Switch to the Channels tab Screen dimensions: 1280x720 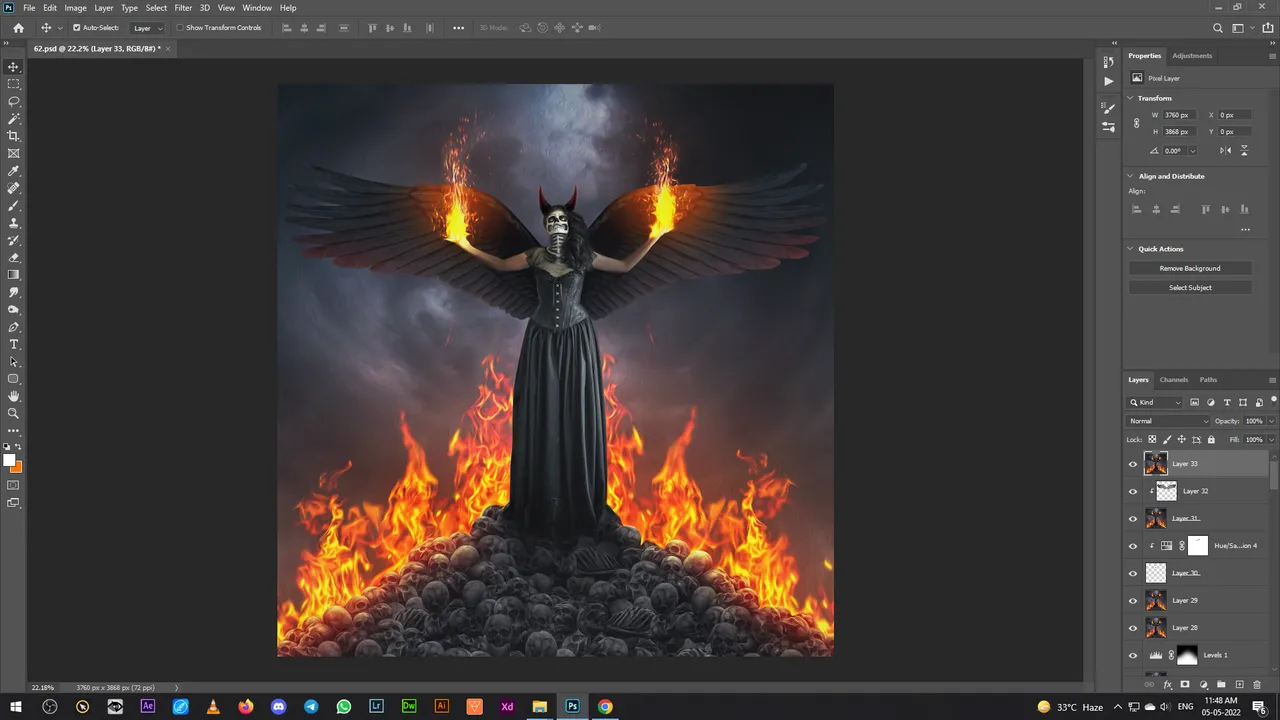[1174, 380]
